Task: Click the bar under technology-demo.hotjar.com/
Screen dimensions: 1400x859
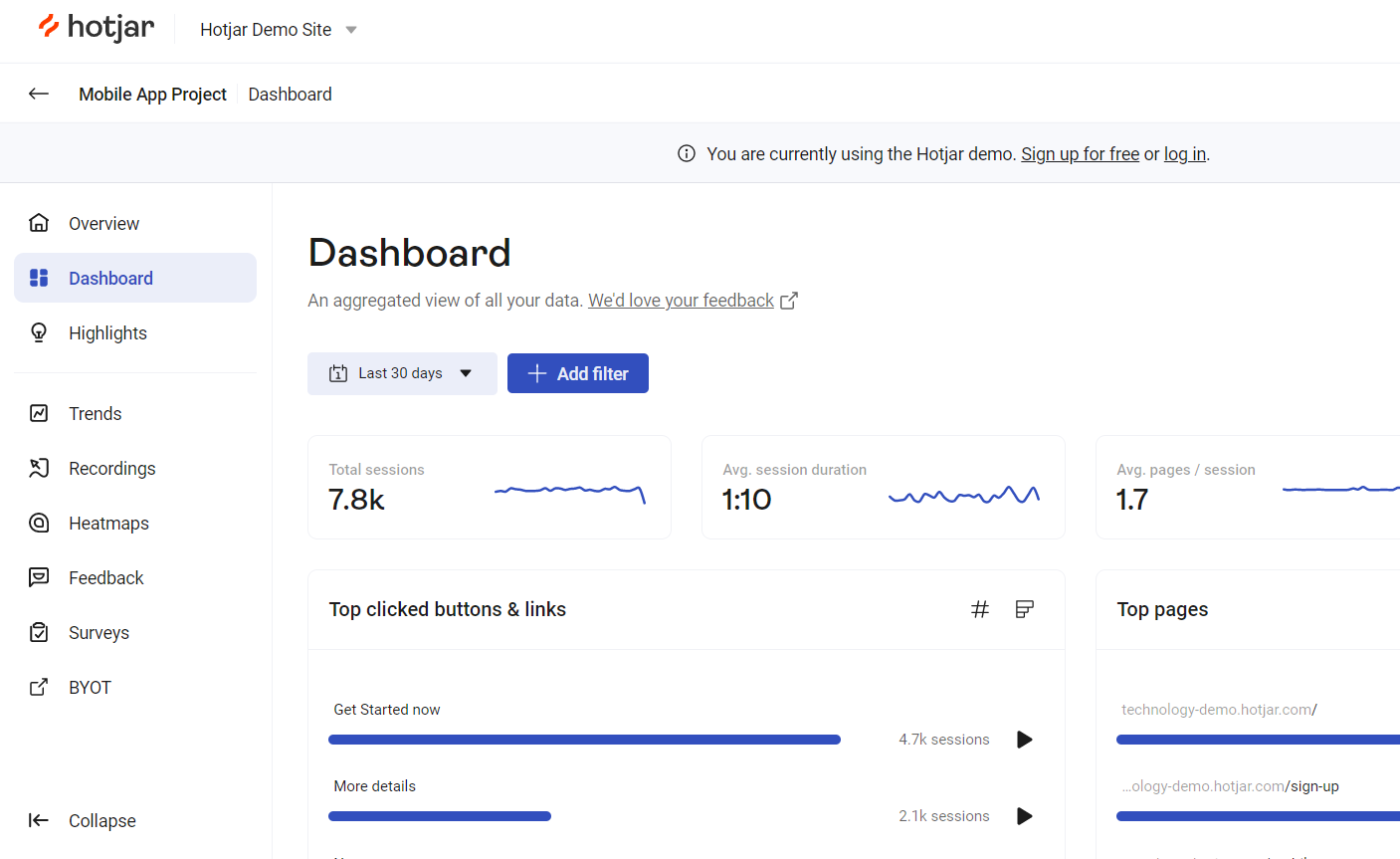Action: pos(1258,740)
